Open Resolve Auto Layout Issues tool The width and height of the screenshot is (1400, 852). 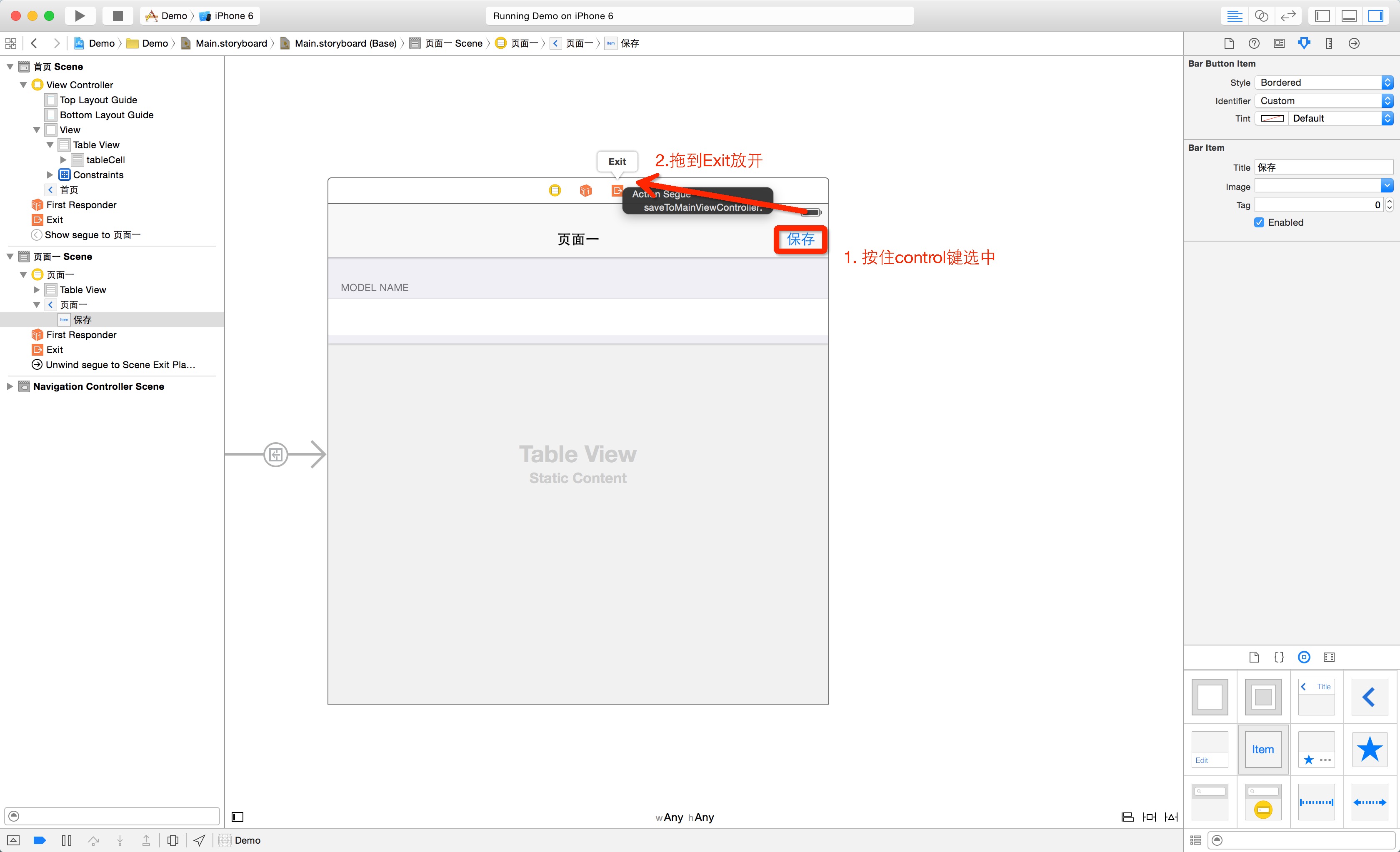tap(1171, 817)
